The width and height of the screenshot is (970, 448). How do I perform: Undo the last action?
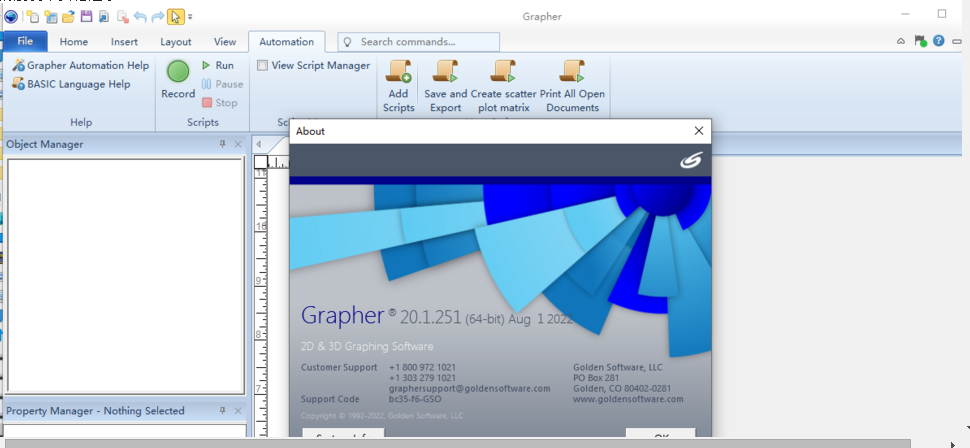coord(140,17)
